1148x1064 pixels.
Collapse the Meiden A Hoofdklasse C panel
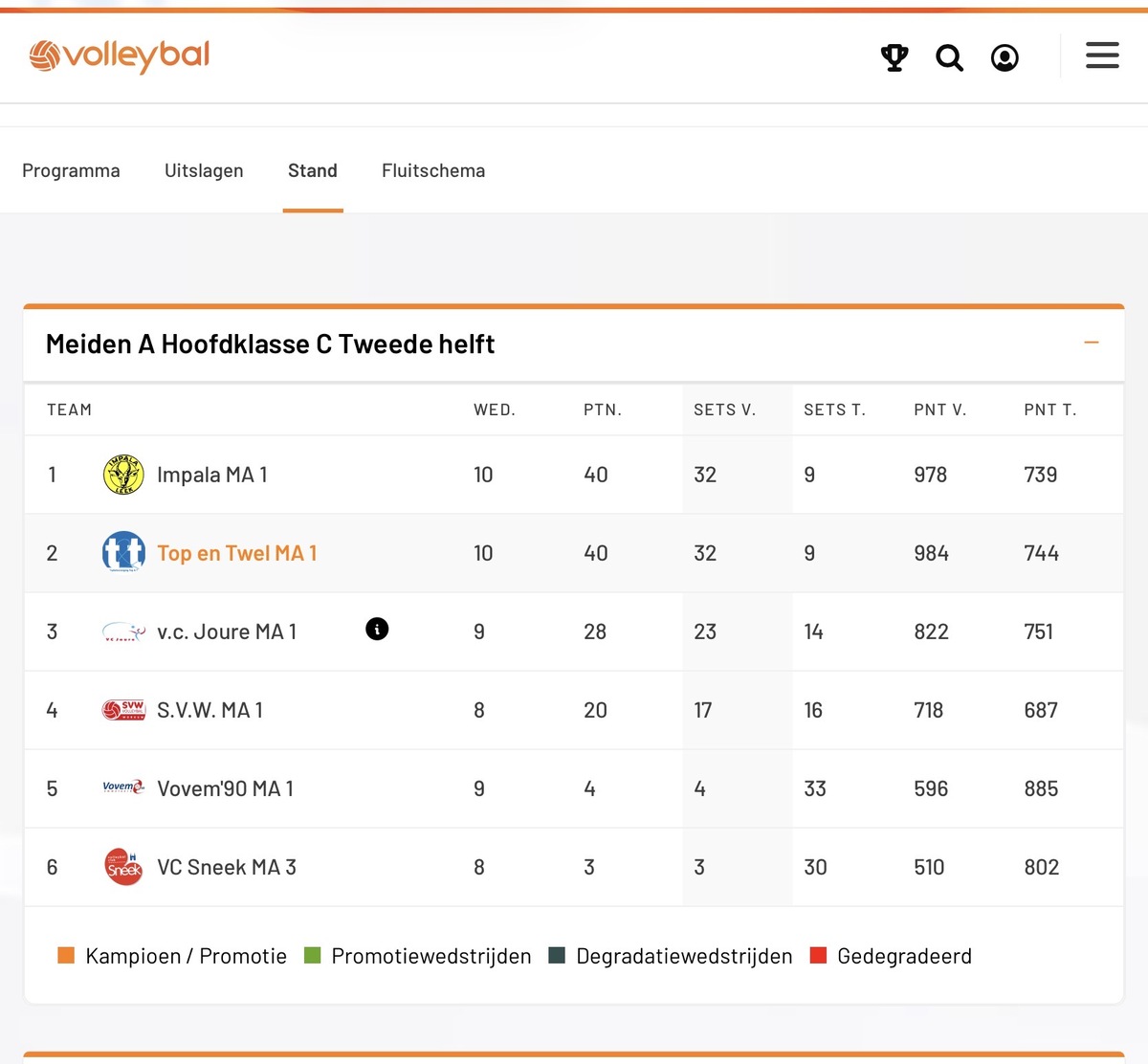pyautogui.click(x=1091, y=343)
